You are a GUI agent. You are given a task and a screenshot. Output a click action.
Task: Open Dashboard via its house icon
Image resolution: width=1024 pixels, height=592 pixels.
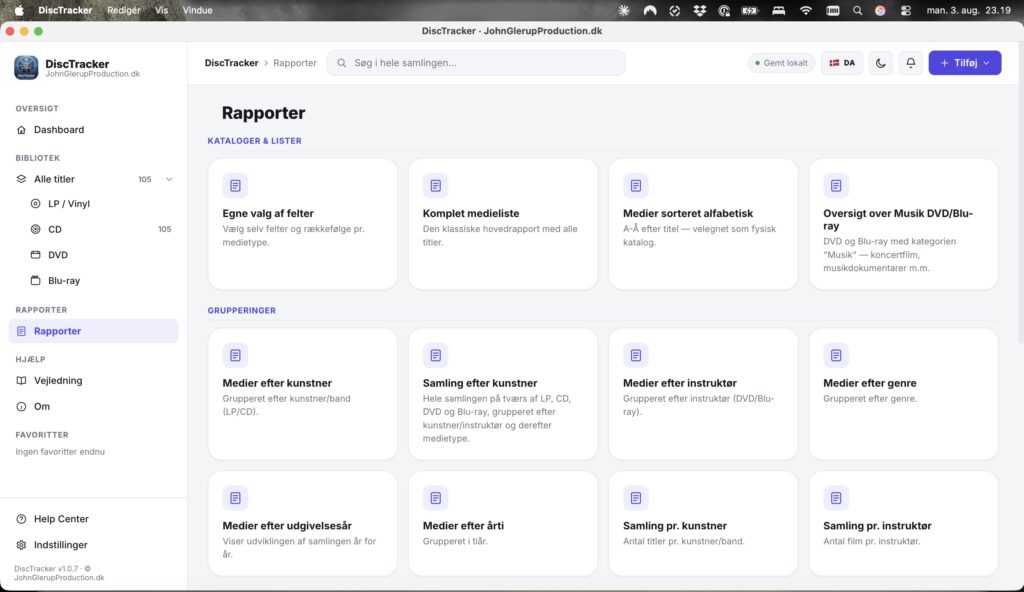(x=22, y=130)
